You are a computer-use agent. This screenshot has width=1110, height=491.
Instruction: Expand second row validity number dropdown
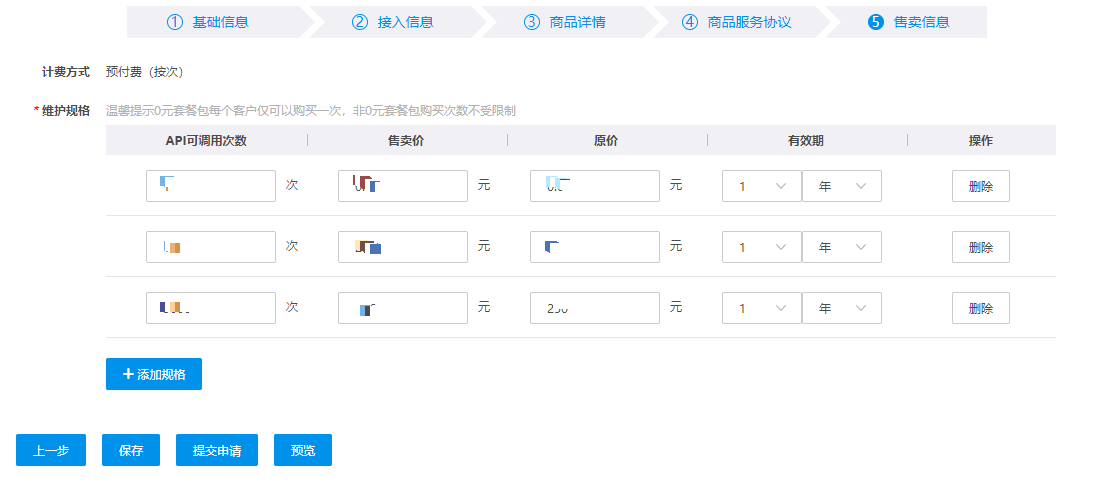pos(761,247)
